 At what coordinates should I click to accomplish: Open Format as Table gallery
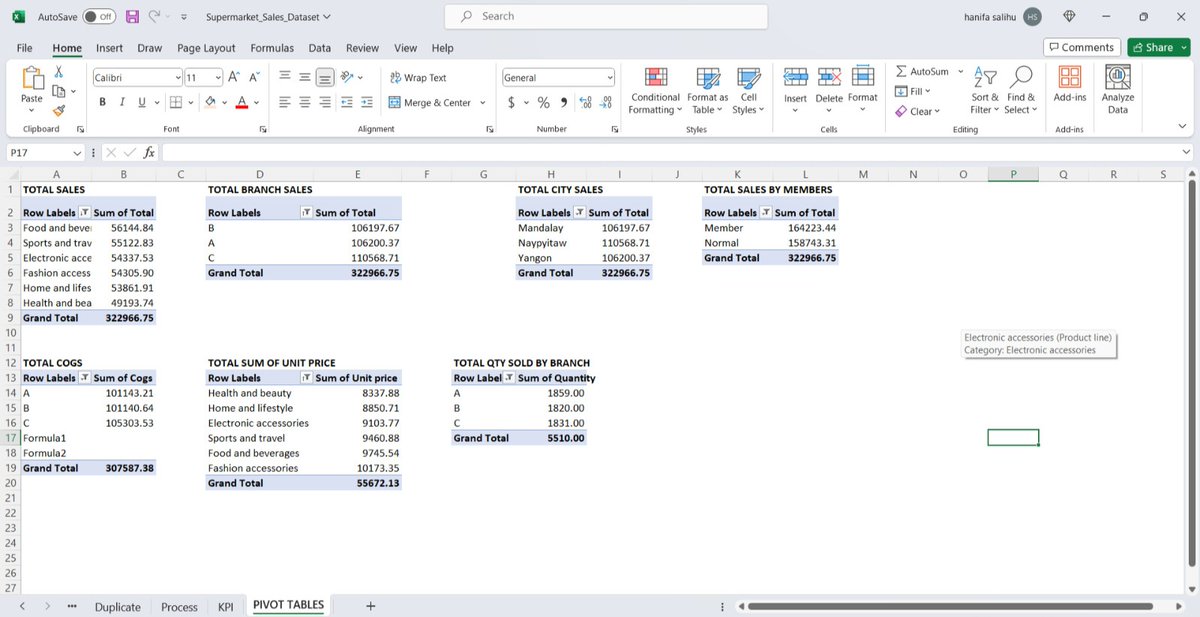click(x=708, y=91)
